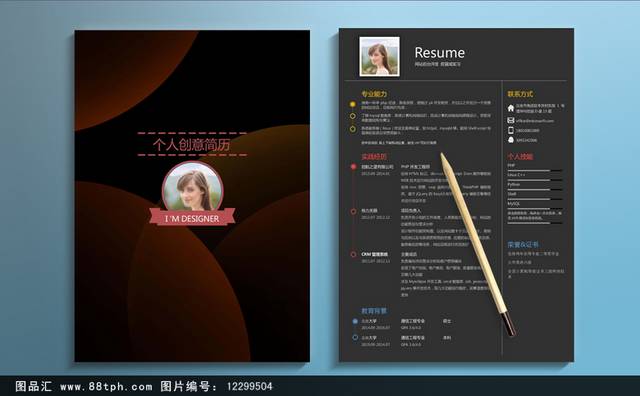Image resolution: width=640 pixels, height=396 pixels.
Task: Select the filled red timeline marker
Action: point(353,167)
